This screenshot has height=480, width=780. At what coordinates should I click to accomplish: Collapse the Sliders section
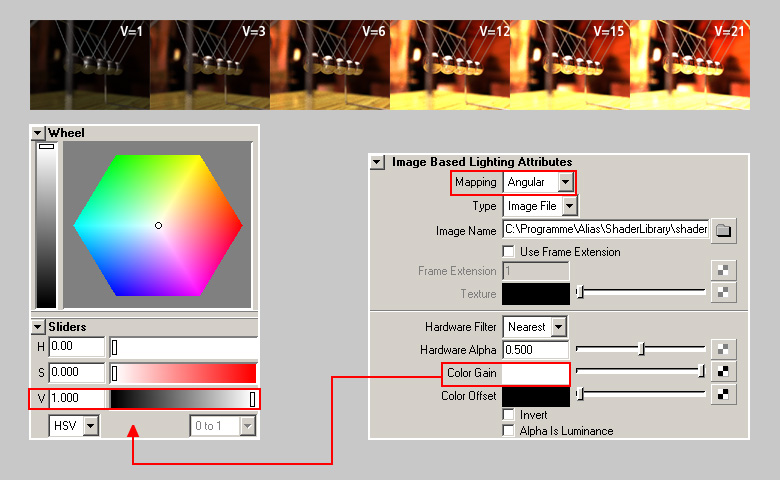(x=38, y=327)
